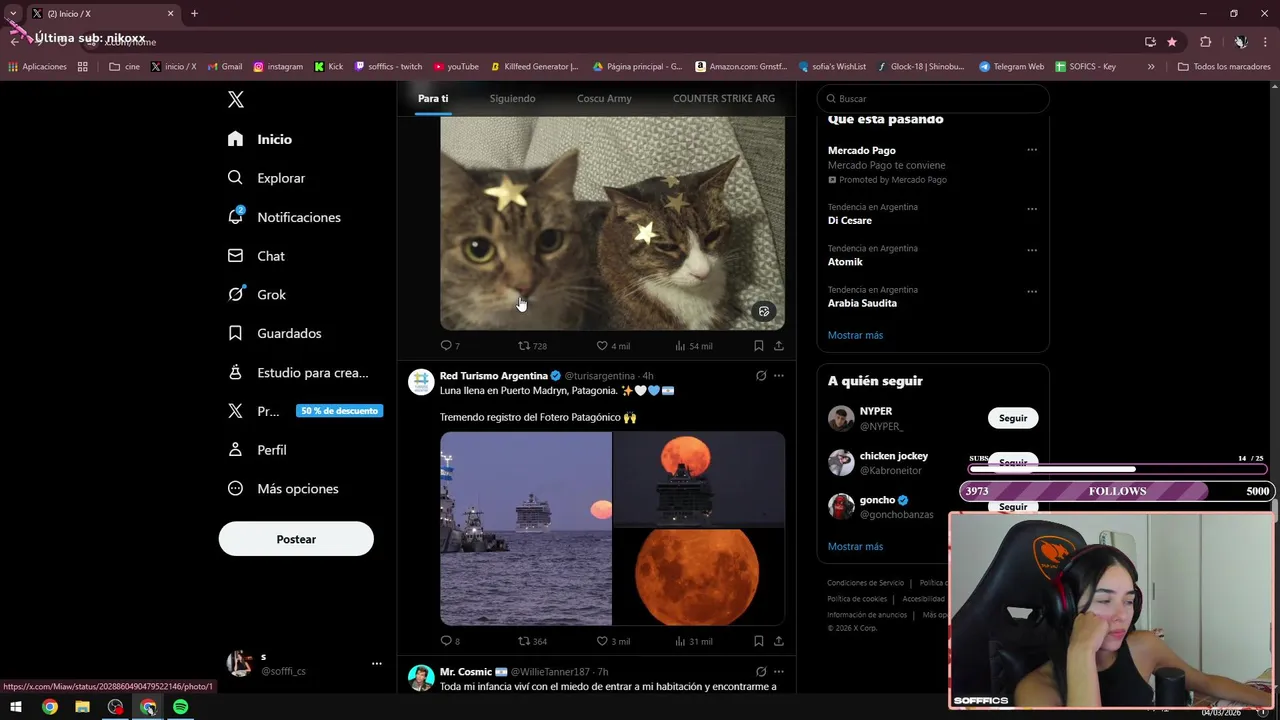Open Todos los marcadores folder
Viewport: 1280px width, 720px height.
click(1224, 67)
